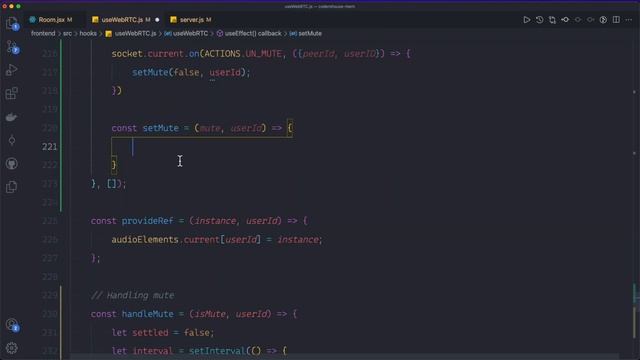Click 'let settled = false;' line
The height and width of the screenshot is (360, 640).
coord(162,333)
